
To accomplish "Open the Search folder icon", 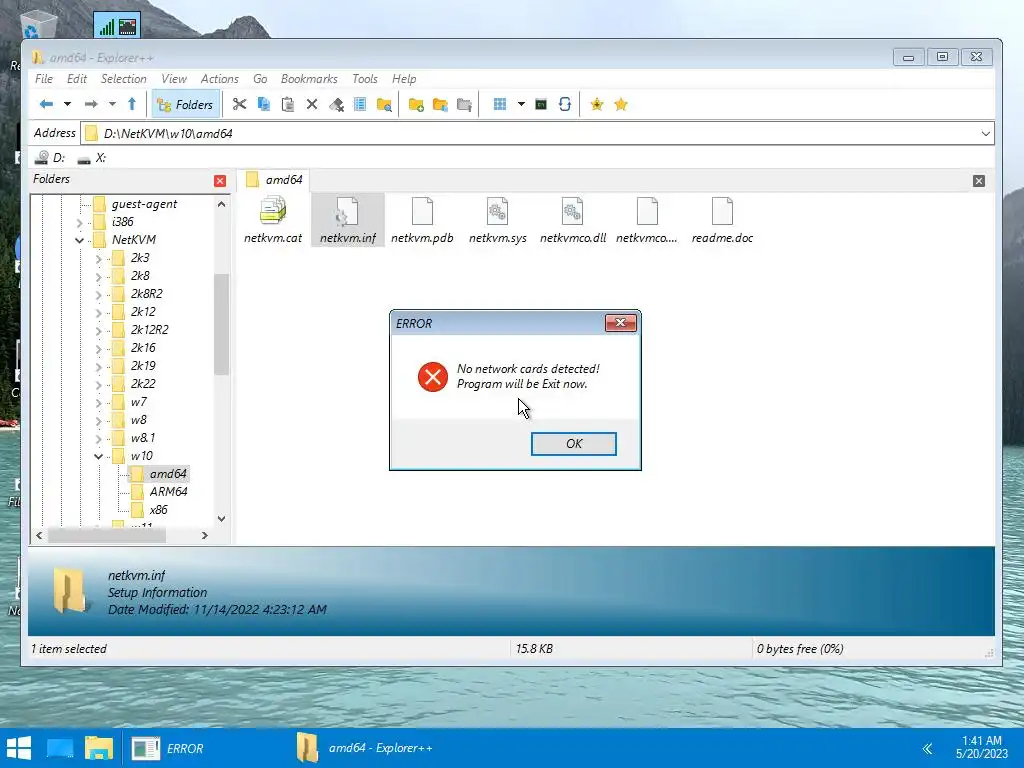I will click(384, 104).
